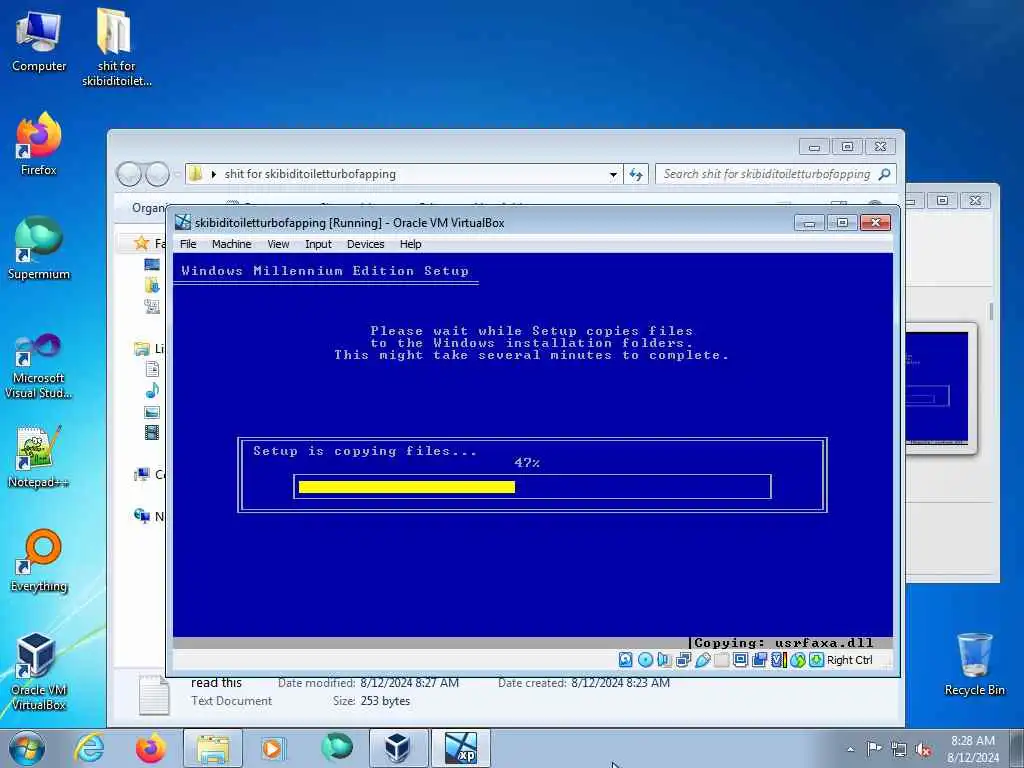Screen dimensions: 1024x768
Task: Open the Machine menu in VirtualBox
Action: pyautogui.click(x=231, y=244)
